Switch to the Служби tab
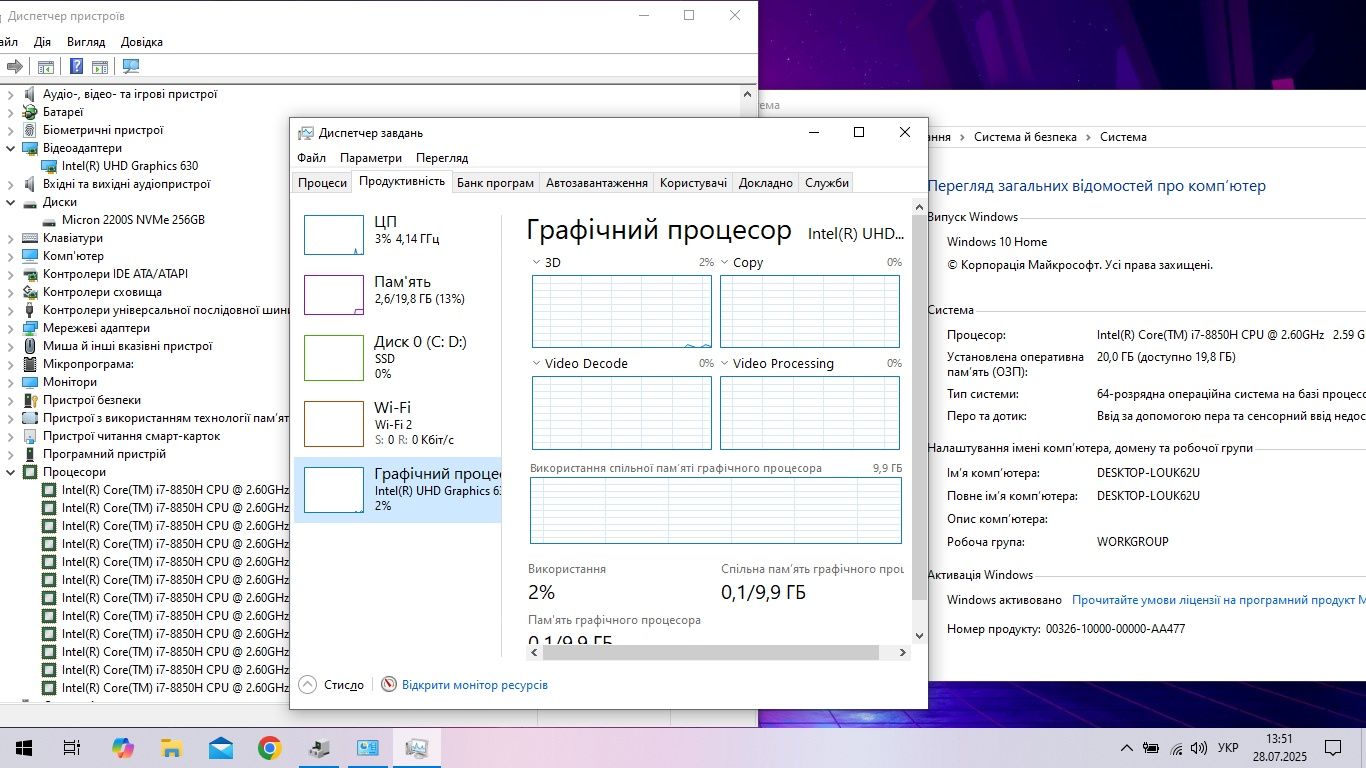This screenshot has width=1366, height=768. pyautogui.click(x=827, y=183)
